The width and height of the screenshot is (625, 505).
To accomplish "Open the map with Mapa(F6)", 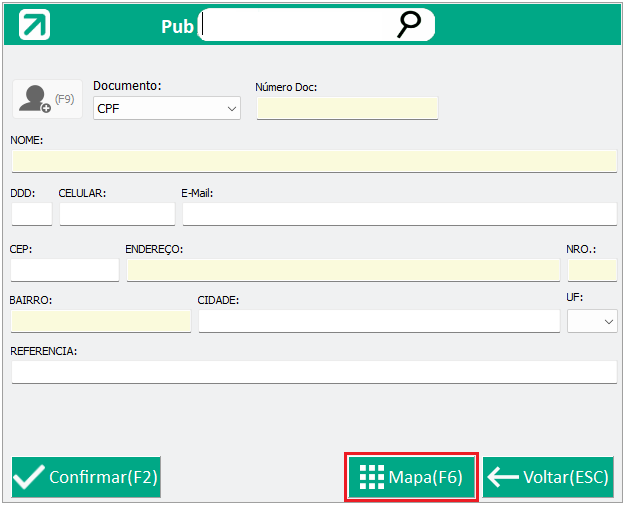I will pyautogui.click(x=412, y=477).
